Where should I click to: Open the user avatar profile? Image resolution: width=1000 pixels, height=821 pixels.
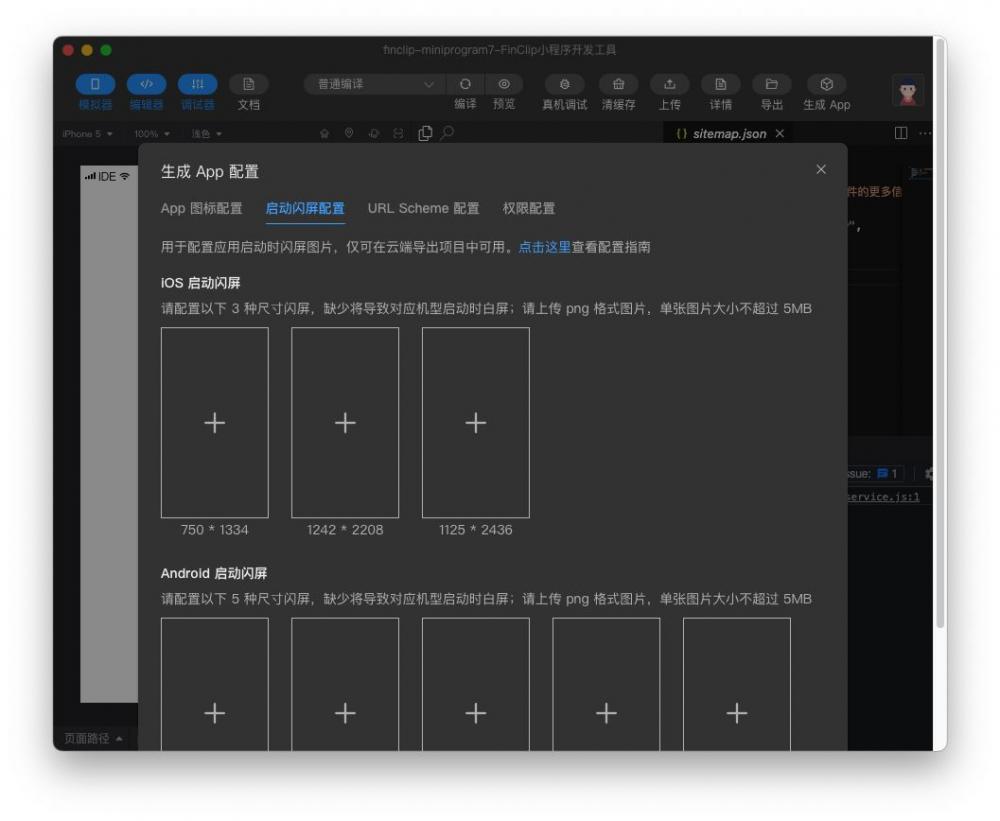point(908,92)
